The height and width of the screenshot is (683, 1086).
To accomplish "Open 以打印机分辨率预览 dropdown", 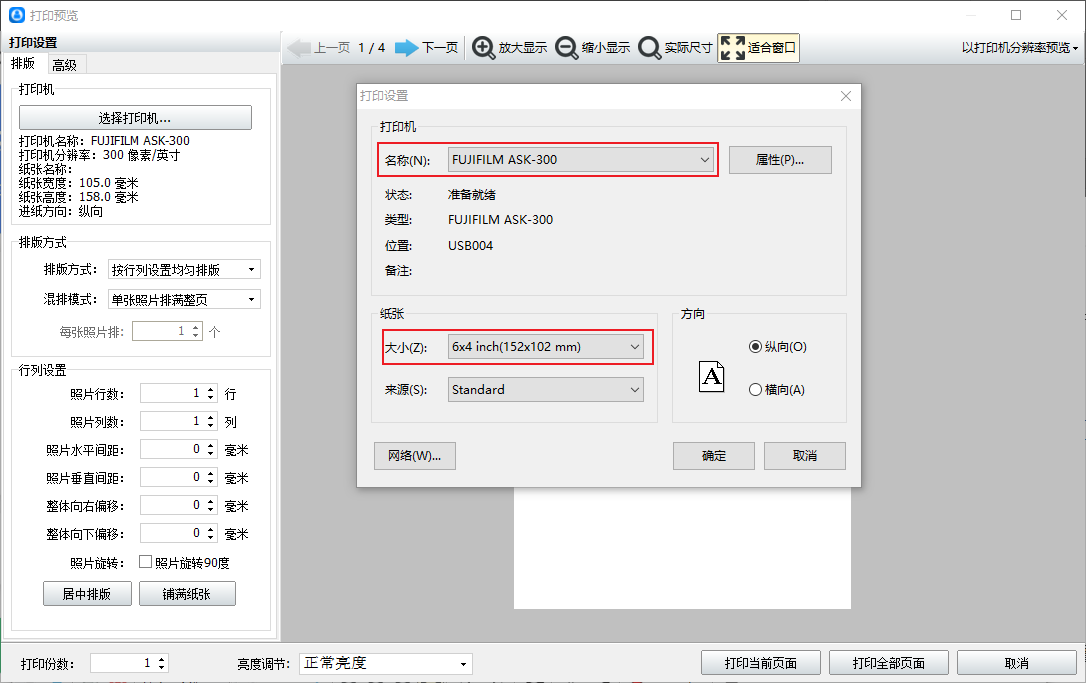I will click(x=1019, y=48).
